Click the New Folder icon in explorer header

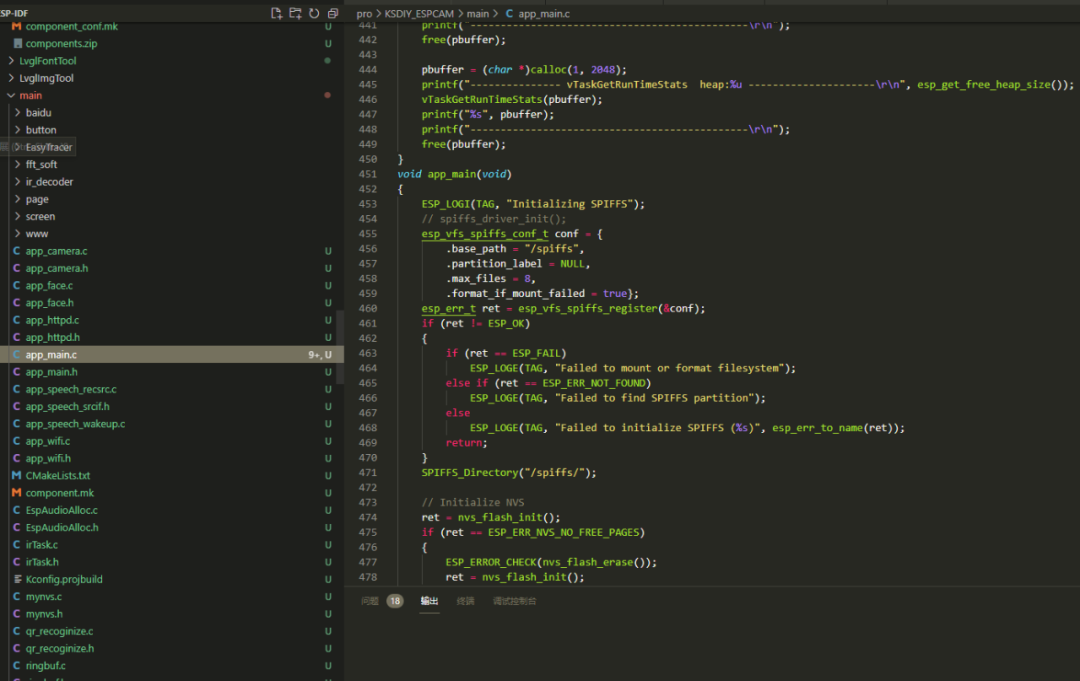tap(295, 13)
